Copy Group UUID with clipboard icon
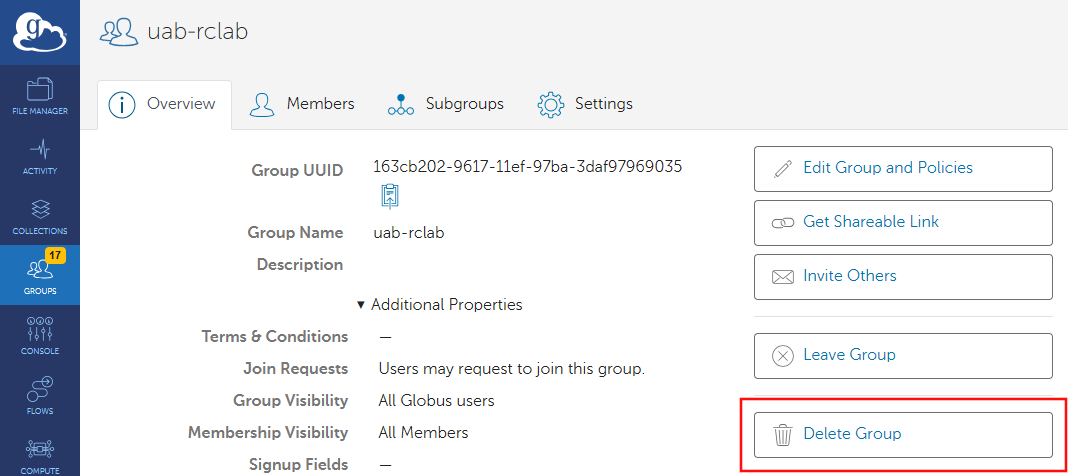 point(390,196)
